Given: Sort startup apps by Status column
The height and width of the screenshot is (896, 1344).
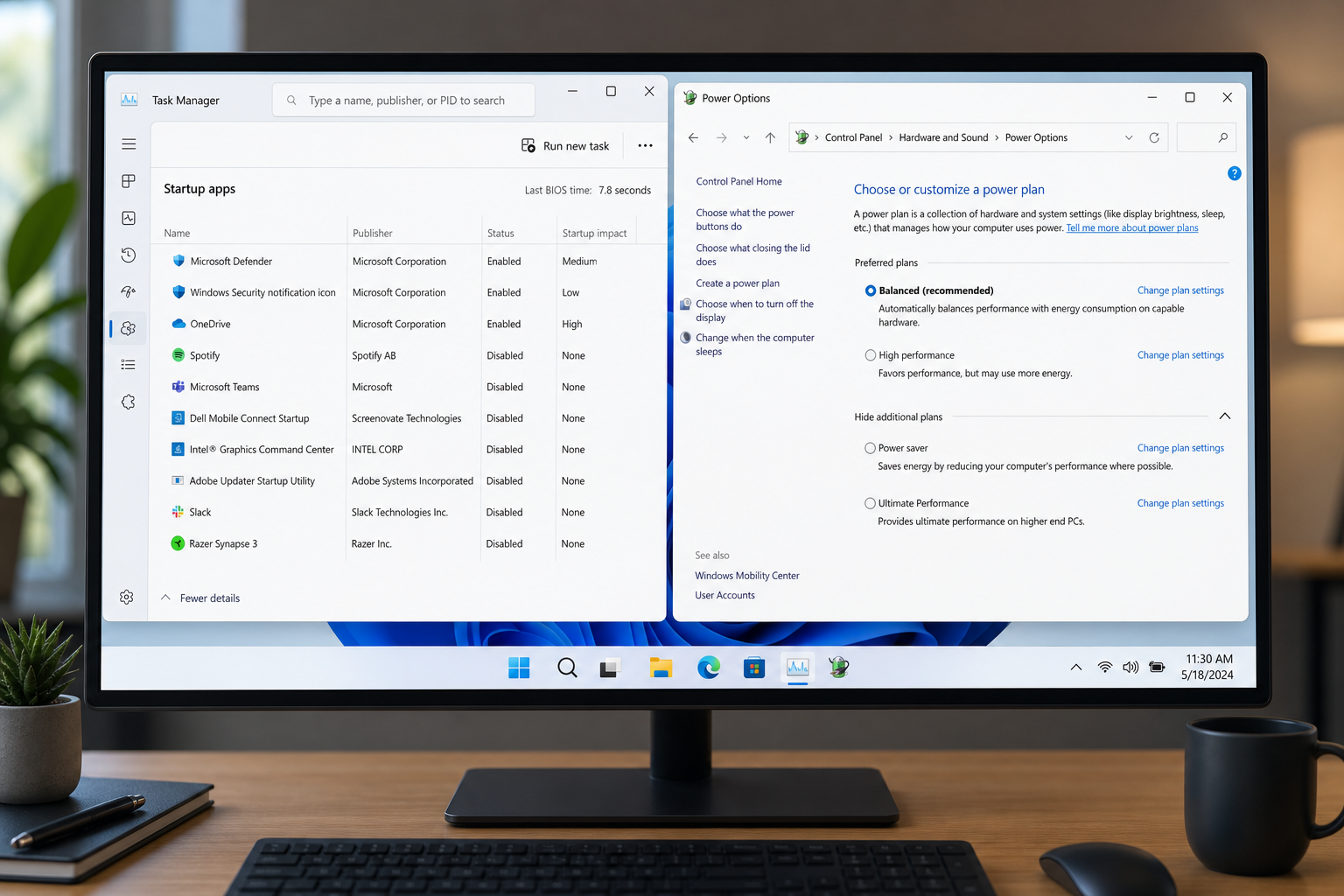Looking at the screenshot, I should click(500, 233).
